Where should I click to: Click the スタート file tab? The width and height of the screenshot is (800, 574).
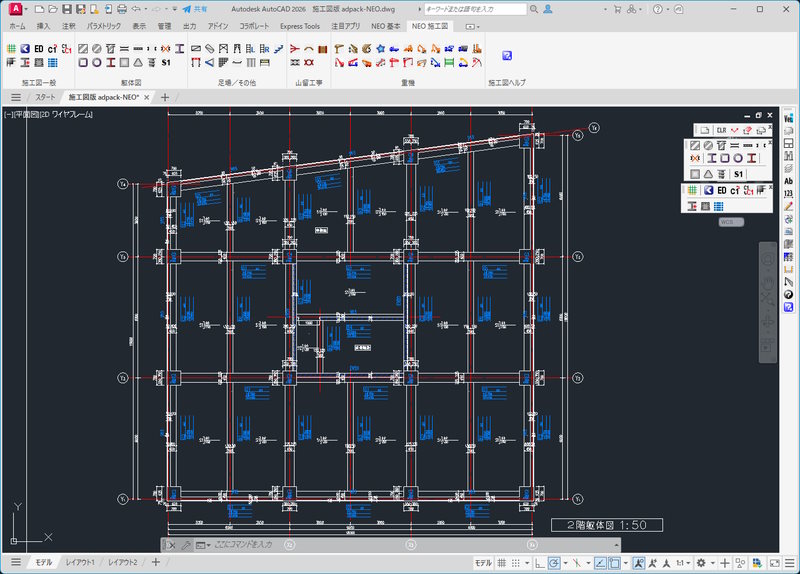point(45,97)
